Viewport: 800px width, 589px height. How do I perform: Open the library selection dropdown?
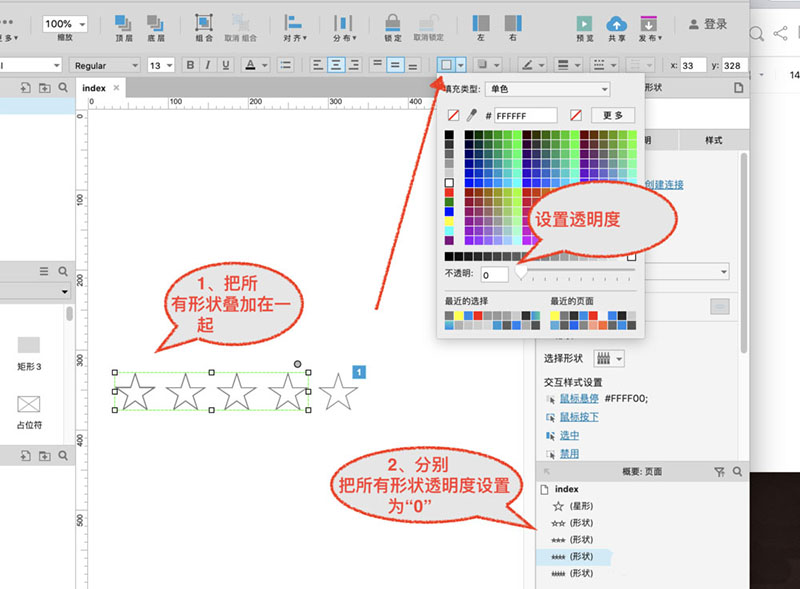click(x=34, y=291)
